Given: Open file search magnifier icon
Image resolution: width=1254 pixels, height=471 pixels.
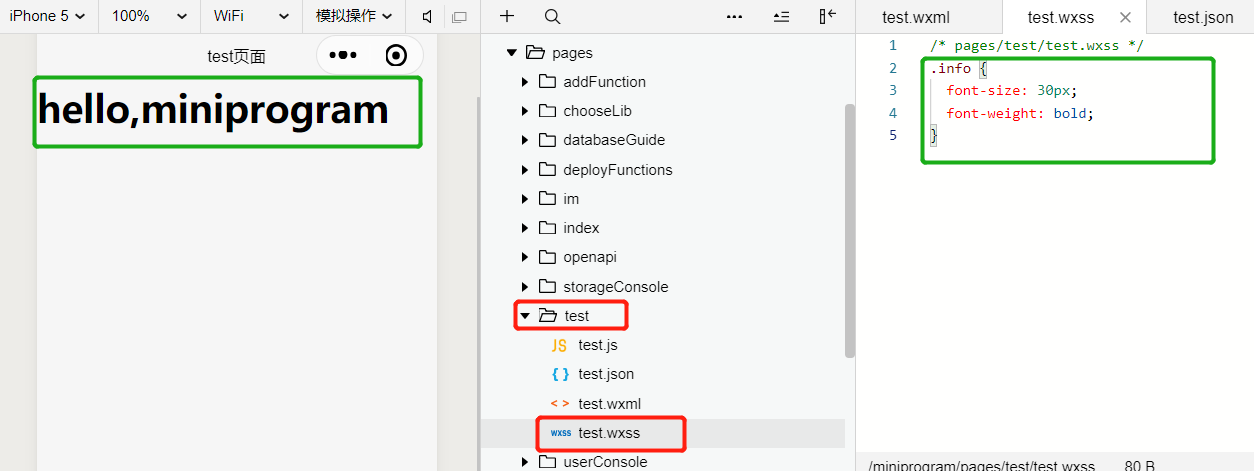Looking at the screenshot, I should point(552,16).
